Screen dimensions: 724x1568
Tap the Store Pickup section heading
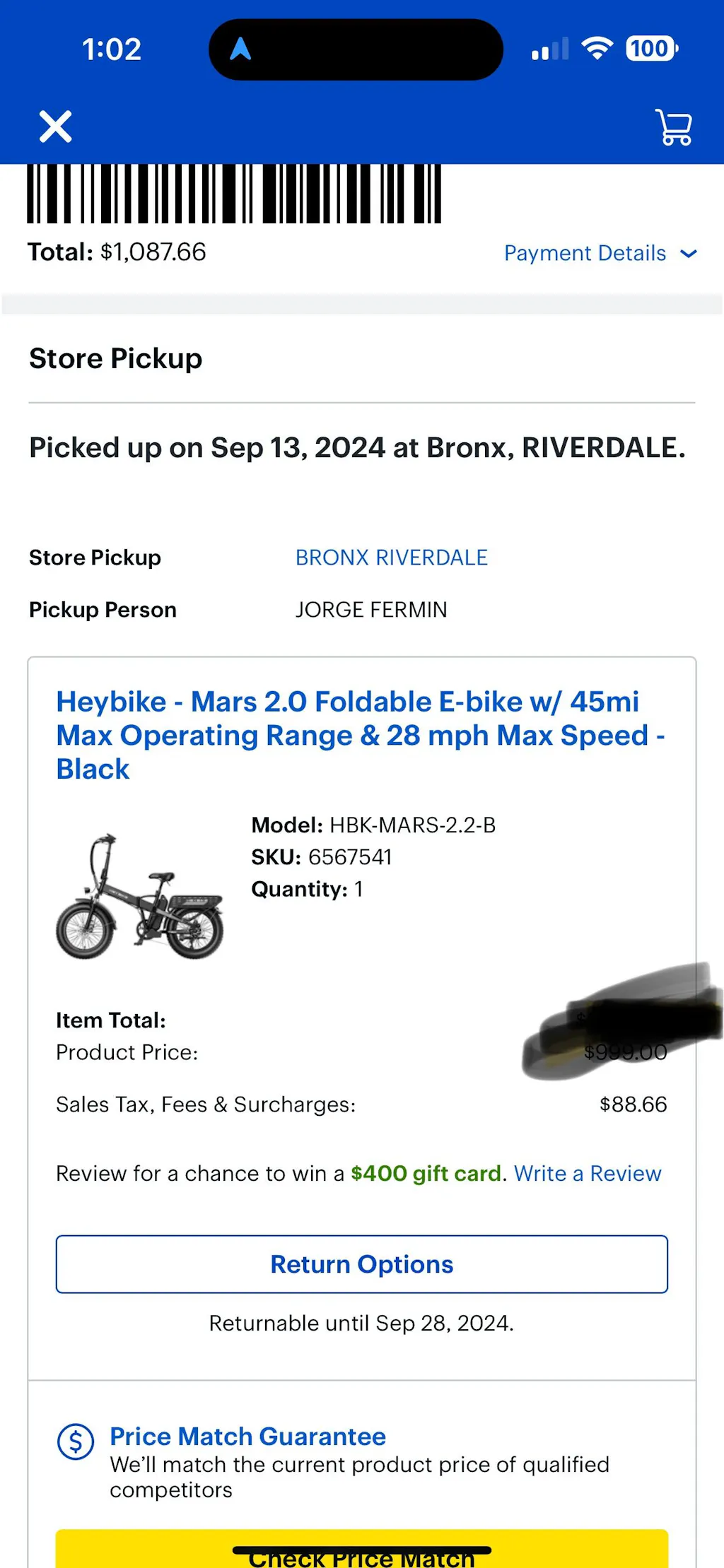(115, 358)
